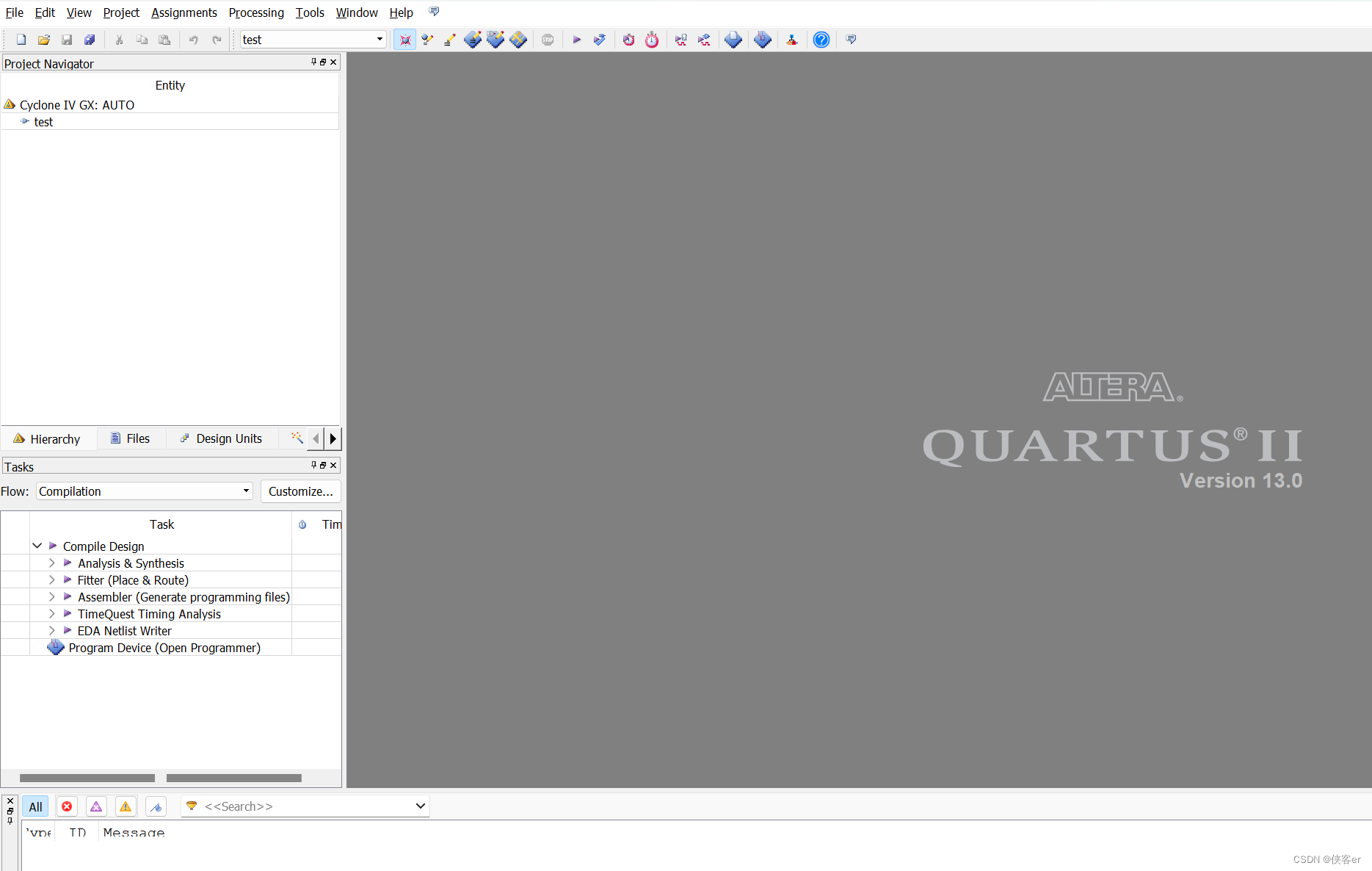Close the Project Navigator panel
This screenshot has height=871, width=1372.
333,62
